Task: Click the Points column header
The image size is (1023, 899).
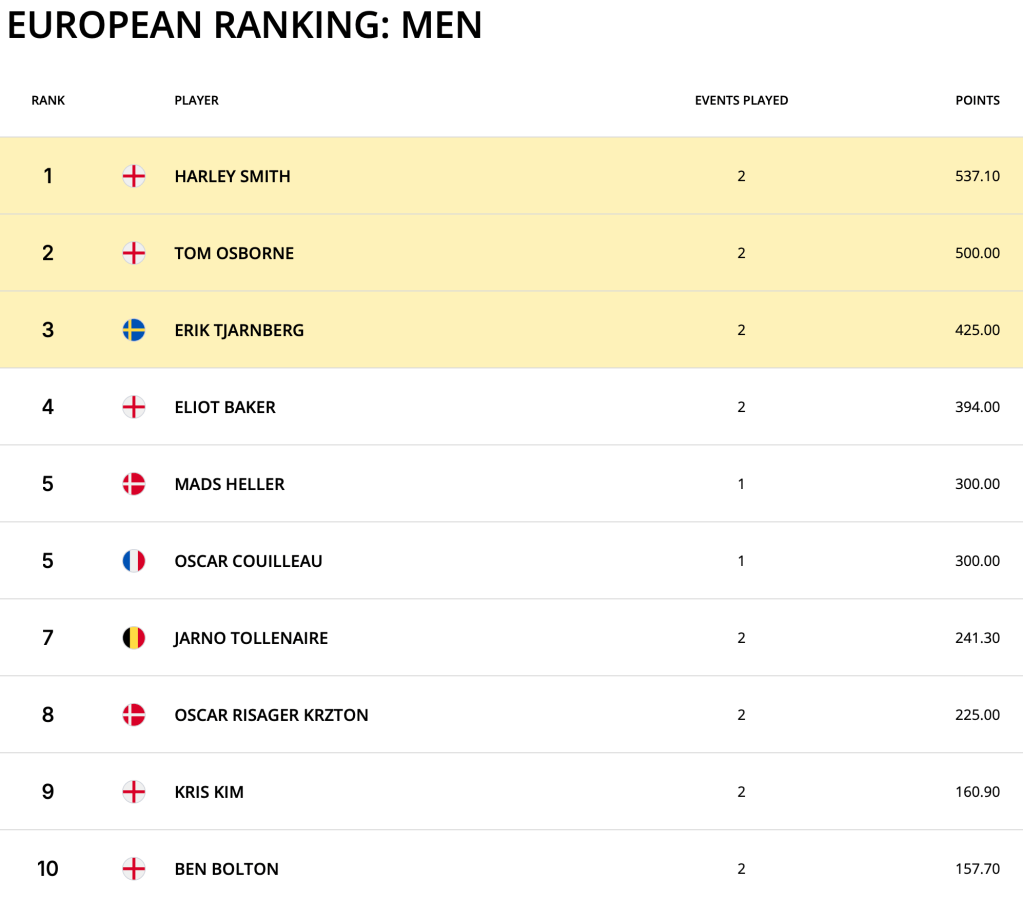Action: [977, 101]
